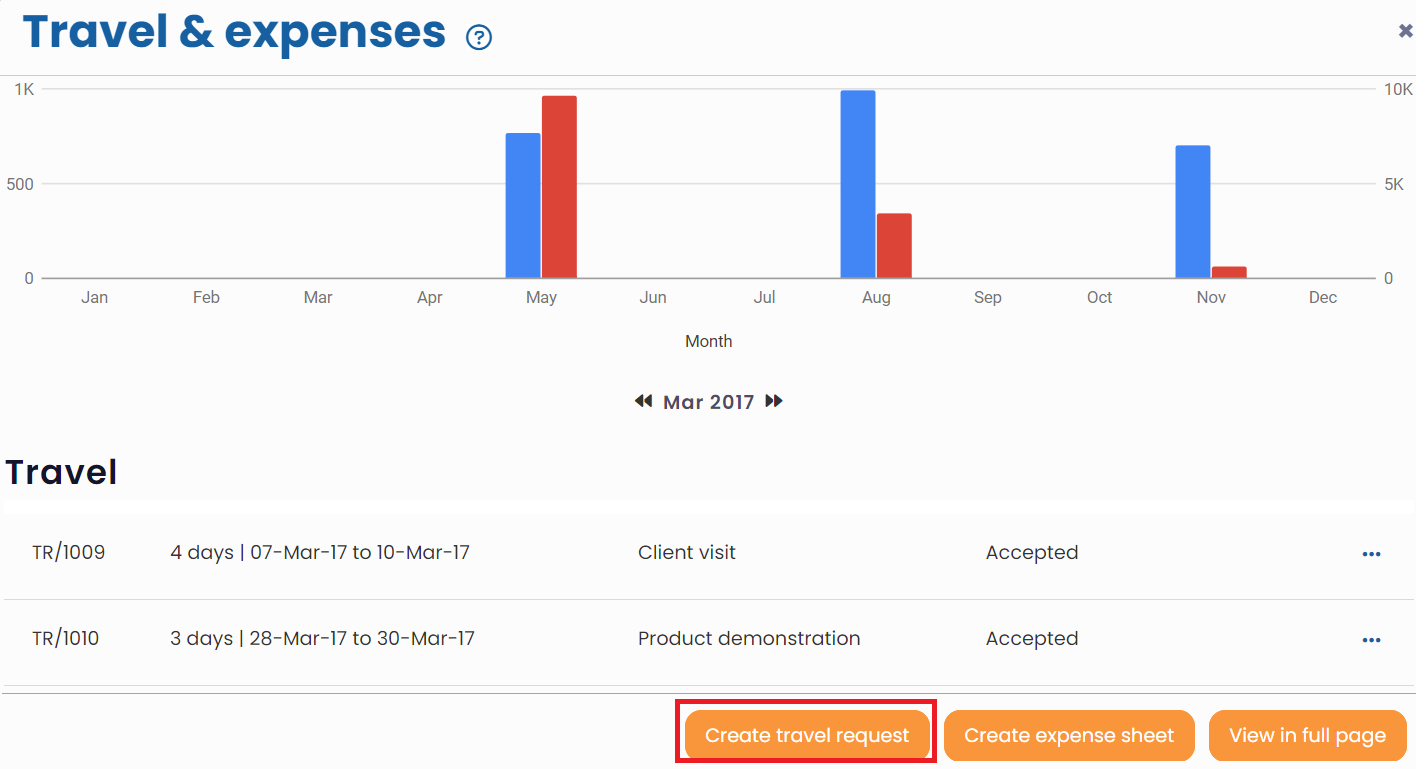Open the three-dot menu for TR/1009
This screenshot has height=769, width=1416.
coord(1371,554)
